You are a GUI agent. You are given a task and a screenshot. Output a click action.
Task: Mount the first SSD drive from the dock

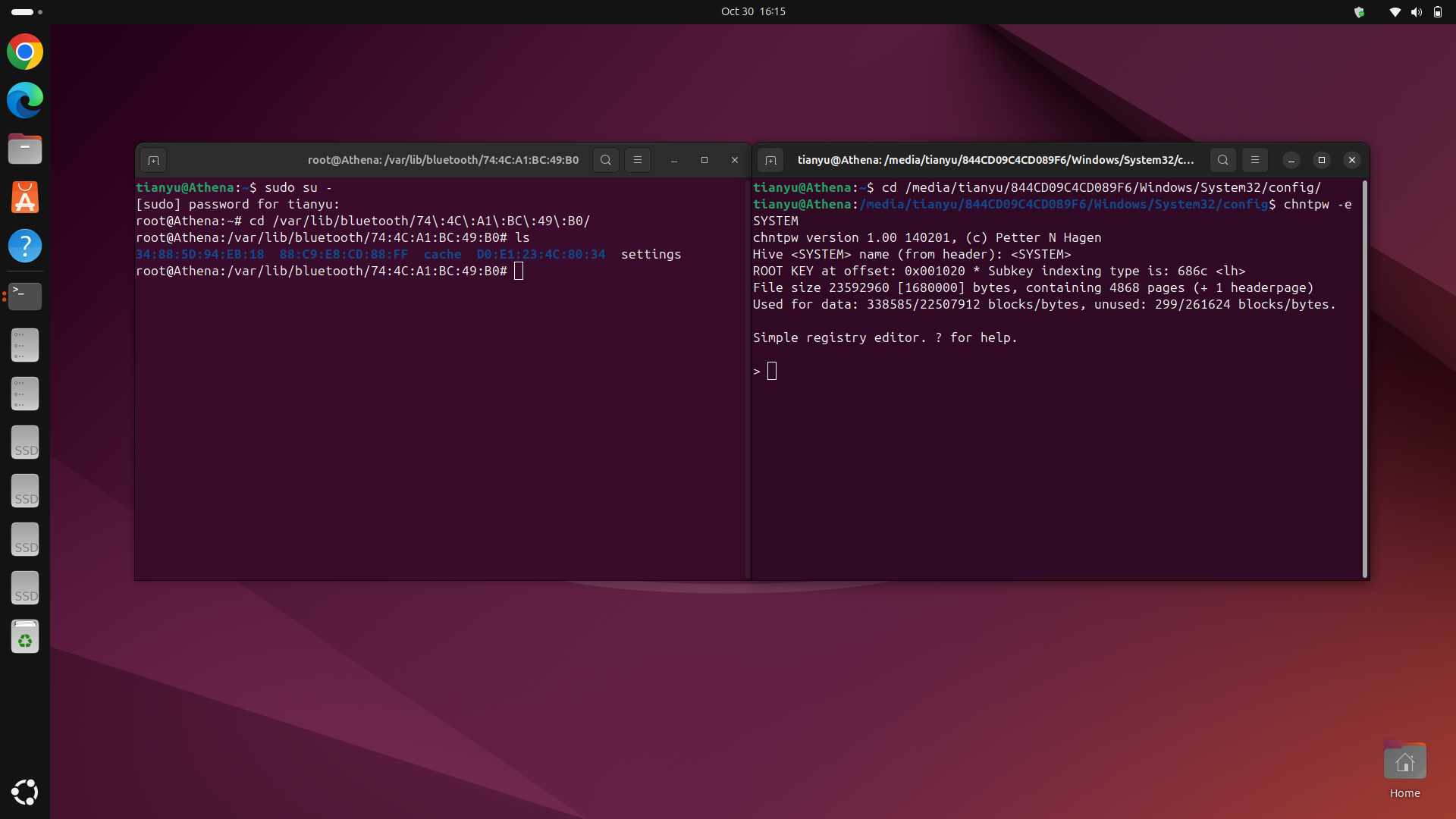25,442
